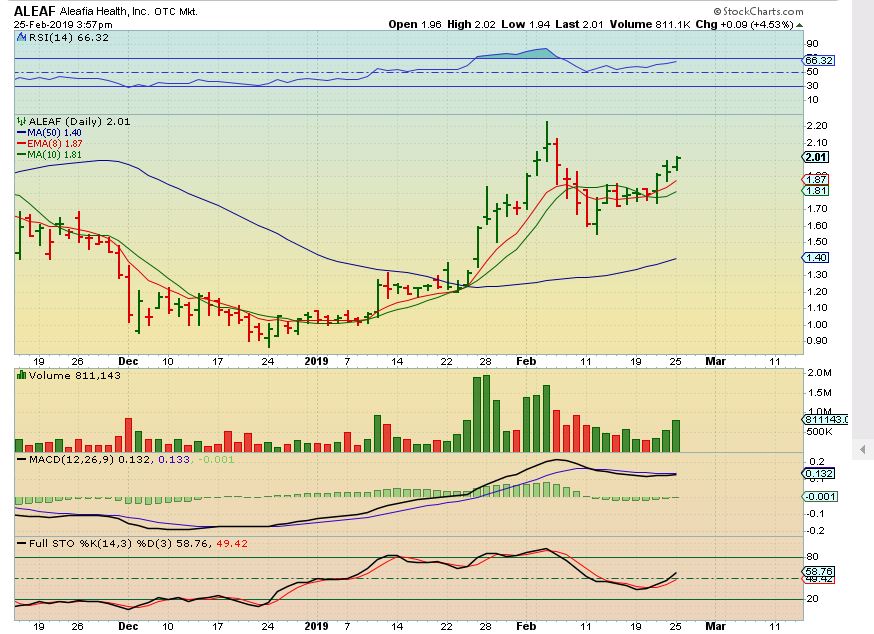Viewport: 874px width, 634px height.
Task: Click the blue 1.40 MA(50) tag on axis
Action: (x=815, y=258)
